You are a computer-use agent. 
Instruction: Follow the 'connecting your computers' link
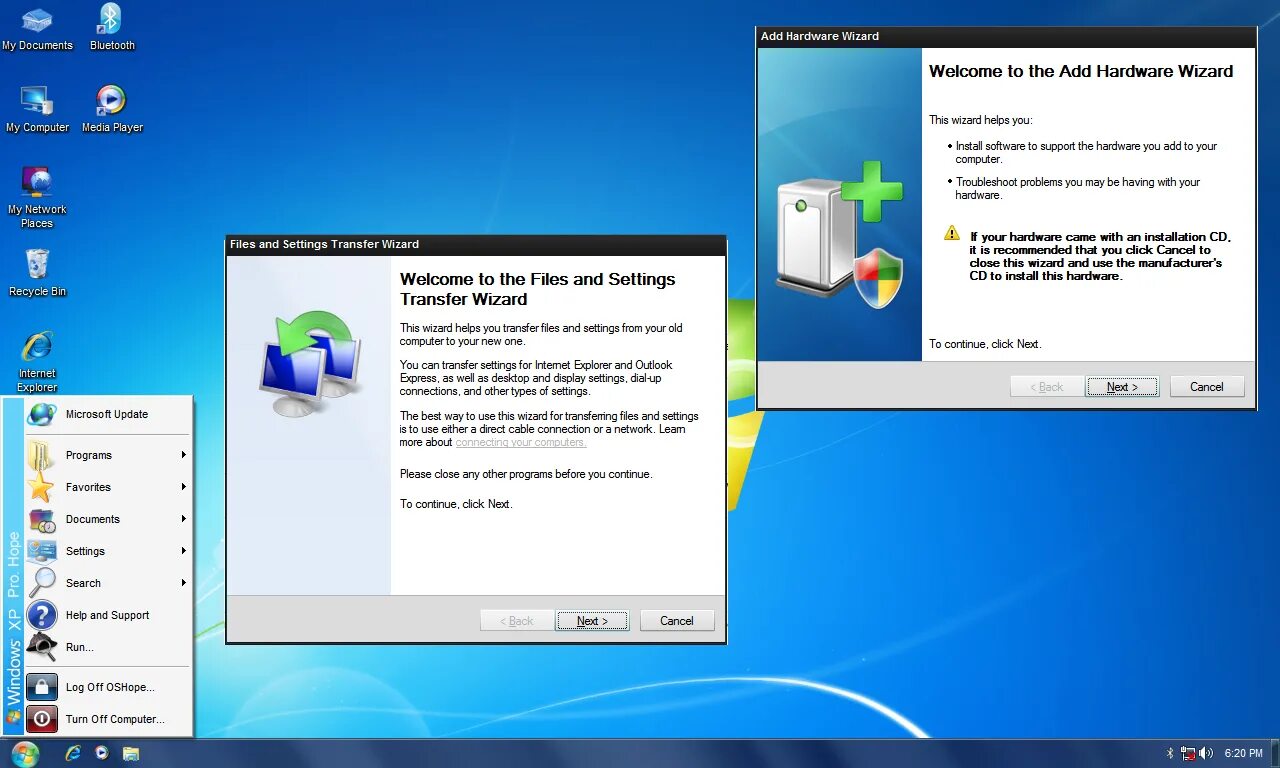coord(521,442)
